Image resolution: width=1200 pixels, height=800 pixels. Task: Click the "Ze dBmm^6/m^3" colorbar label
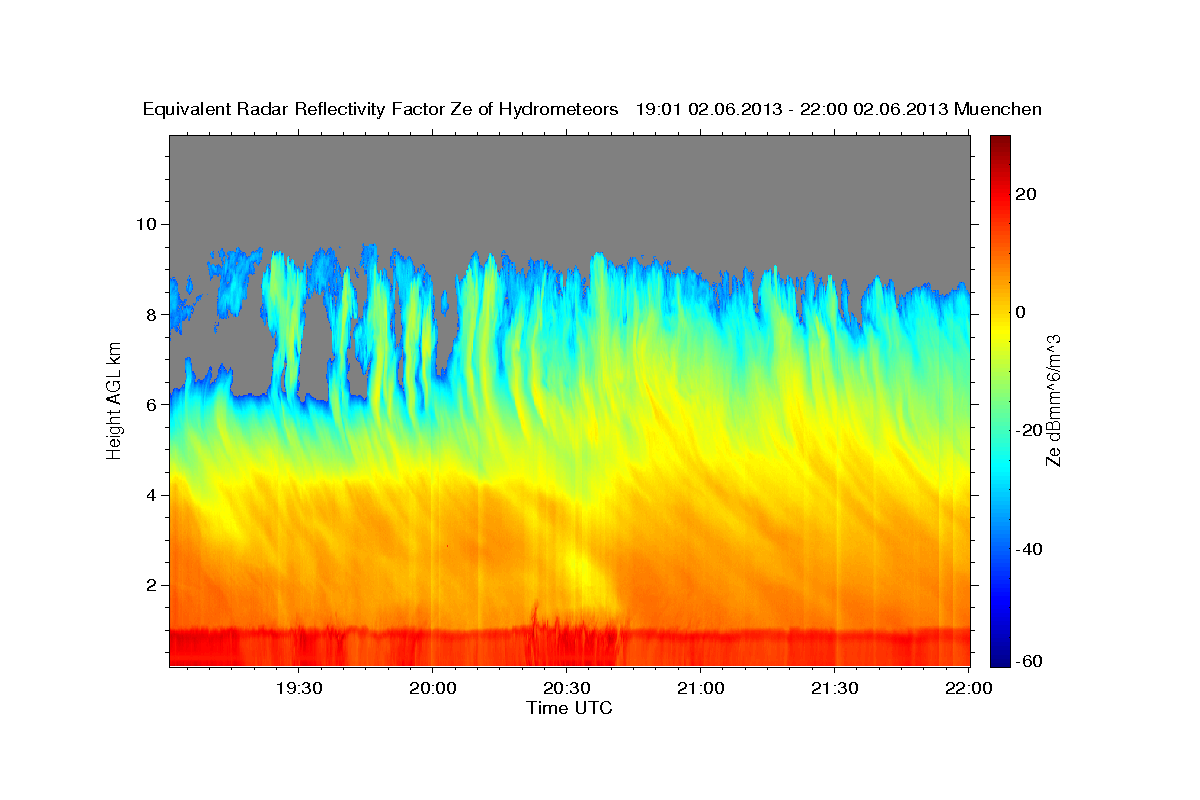[x=1053, y=400]
